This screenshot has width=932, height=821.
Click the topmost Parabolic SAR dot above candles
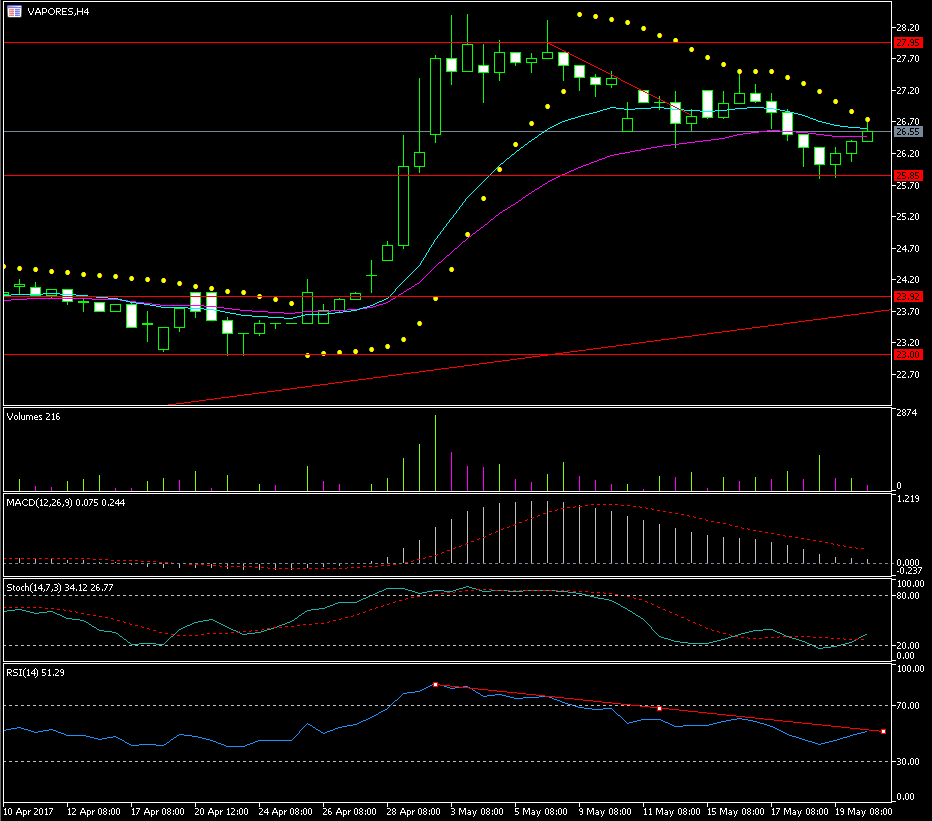[x=579, y=14]
